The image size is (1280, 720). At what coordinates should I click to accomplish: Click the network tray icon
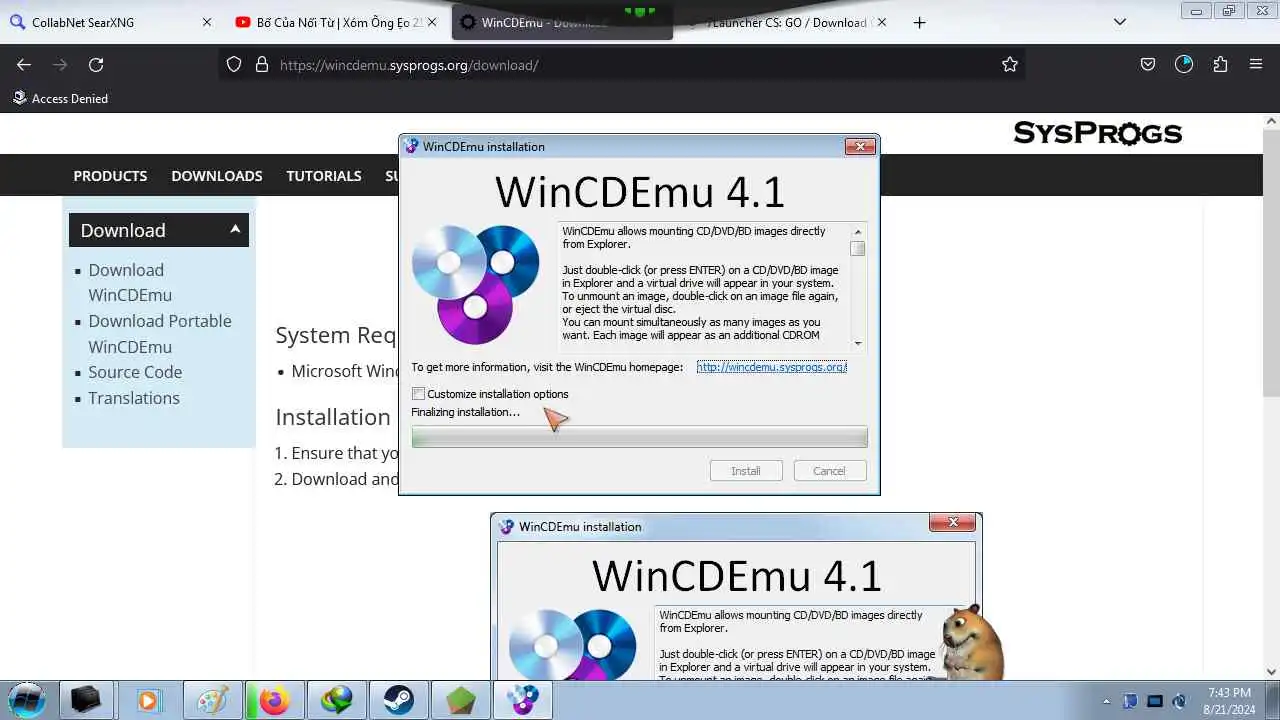pyautogui.click(x=1155, y=701)
